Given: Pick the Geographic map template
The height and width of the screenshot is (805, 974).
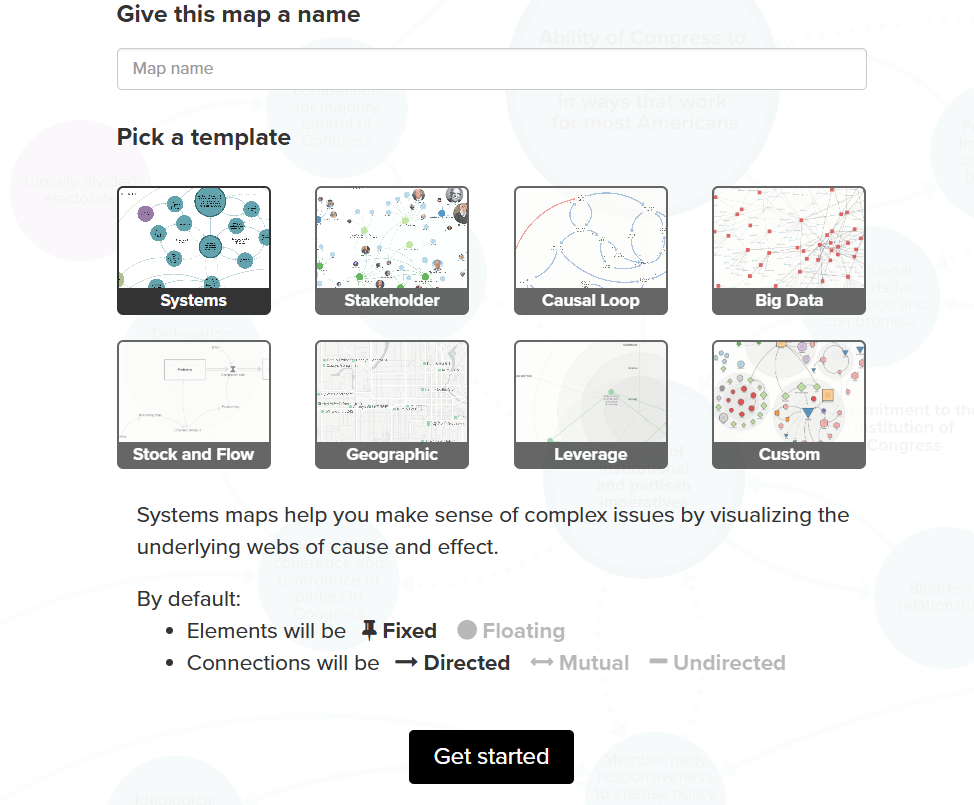Looking at the screenshot, I should click(x=392, y=404).
